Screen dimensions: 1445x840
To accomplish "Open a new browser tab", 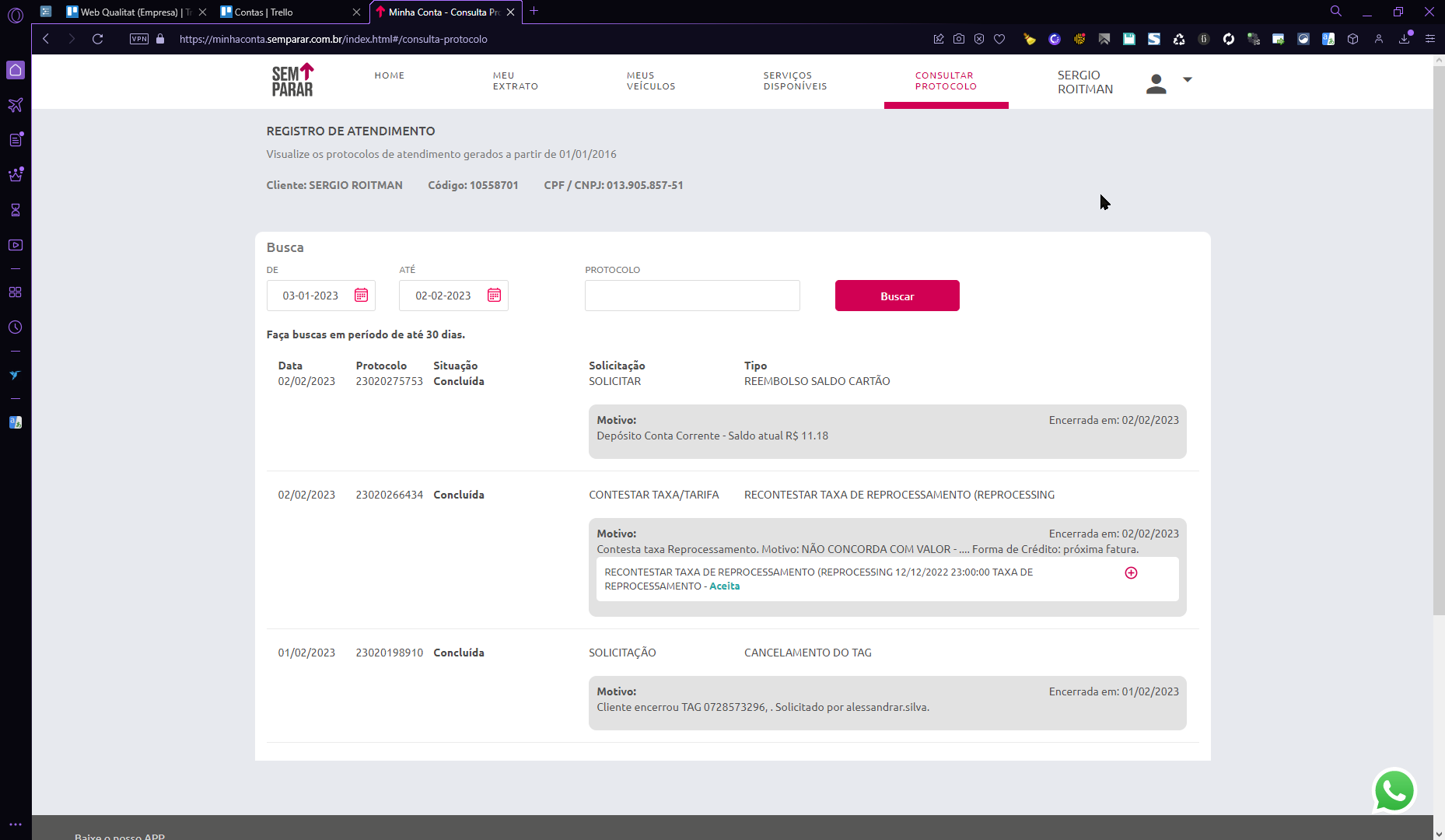I will click(534, 12).
